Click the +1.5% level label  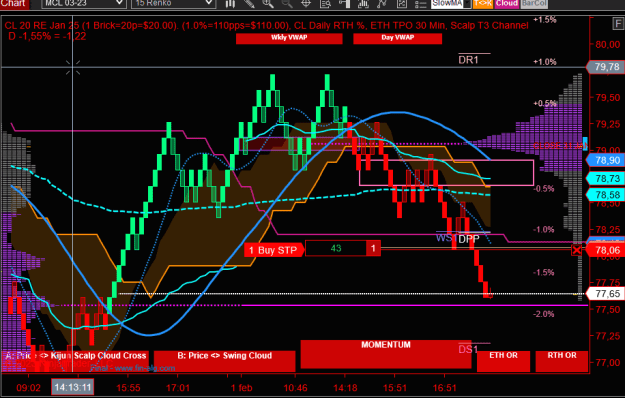pyautogui.click(x=545, y=20)
